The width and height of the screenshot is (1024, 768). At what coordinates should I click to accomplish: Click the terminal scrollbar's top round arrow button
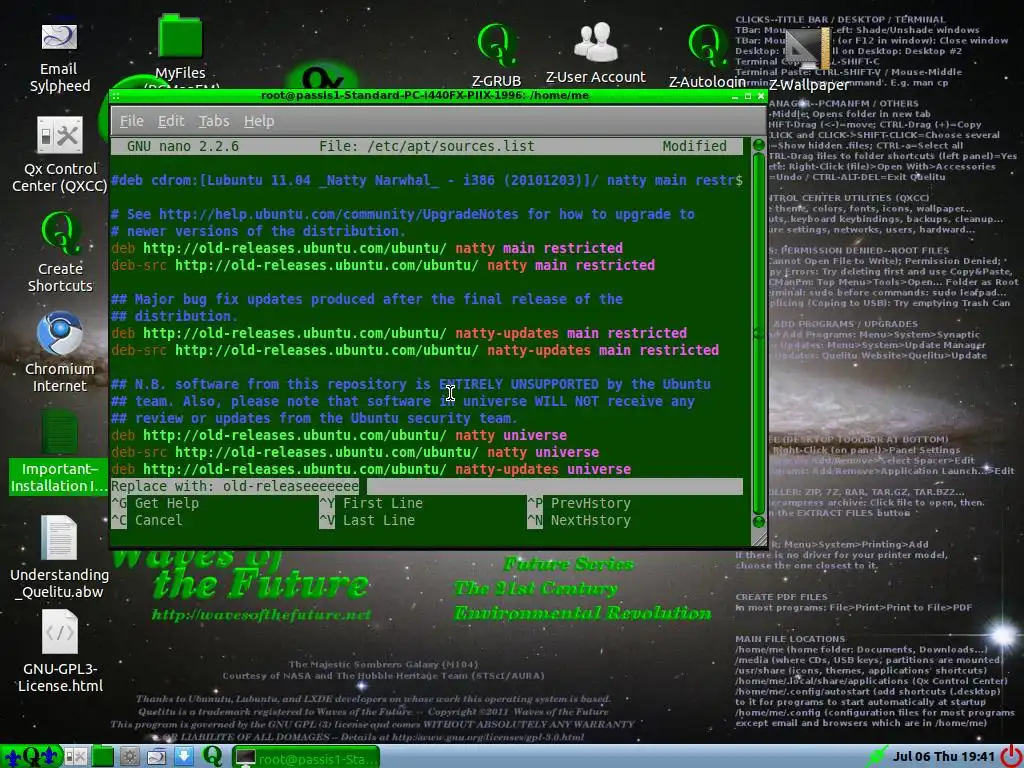[759, 145]
